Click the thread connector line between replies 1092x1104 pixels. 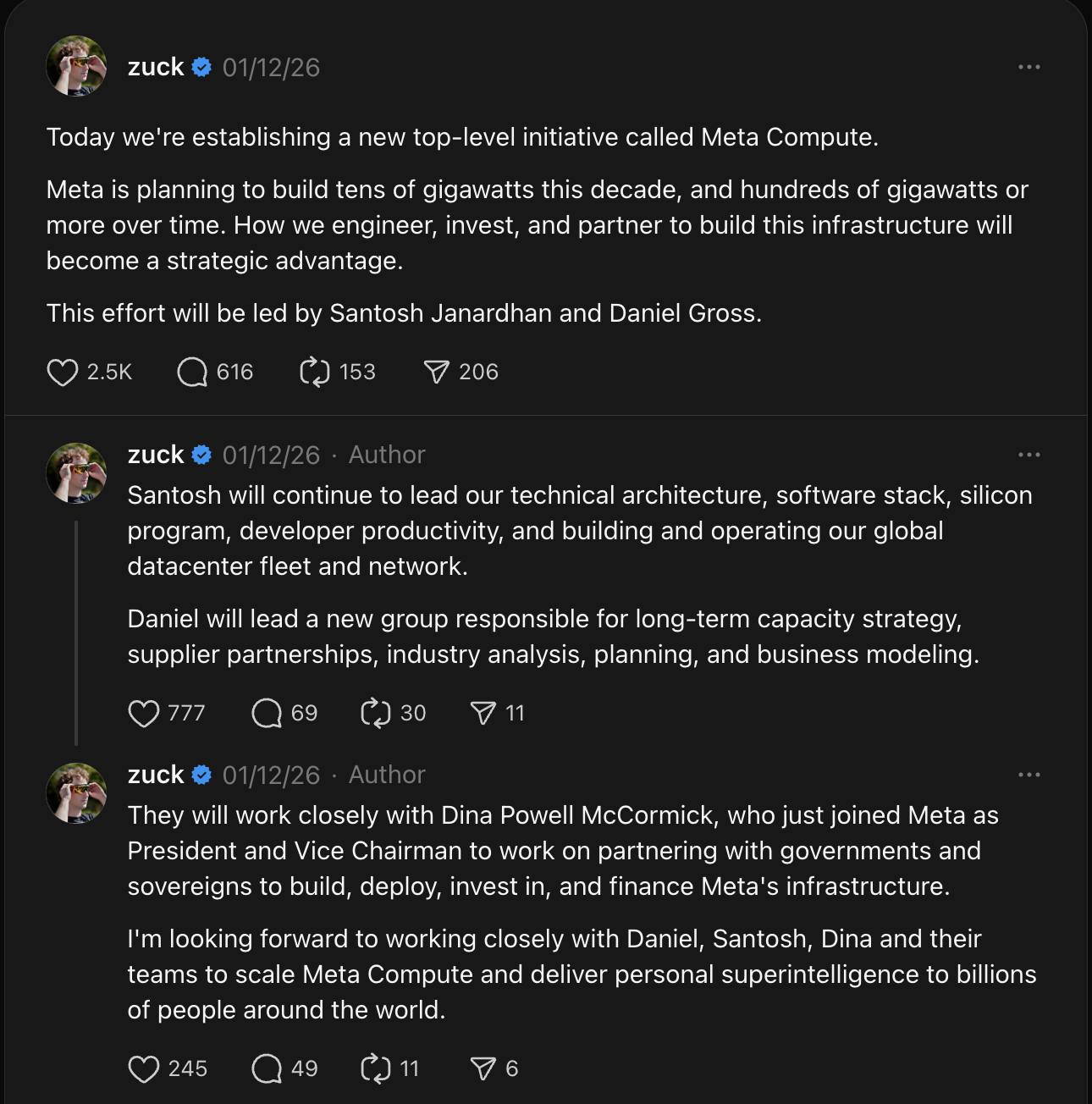[x=77, y=627]
